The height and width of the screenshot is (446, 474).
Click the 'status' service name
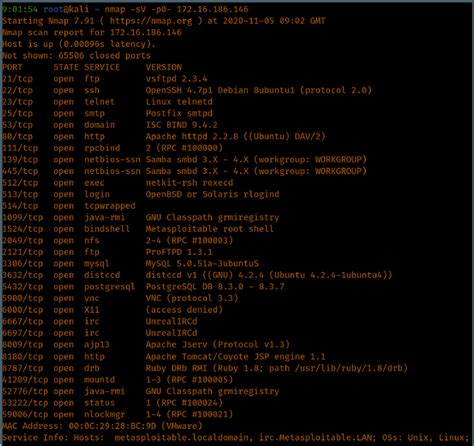tap(99, 403)
